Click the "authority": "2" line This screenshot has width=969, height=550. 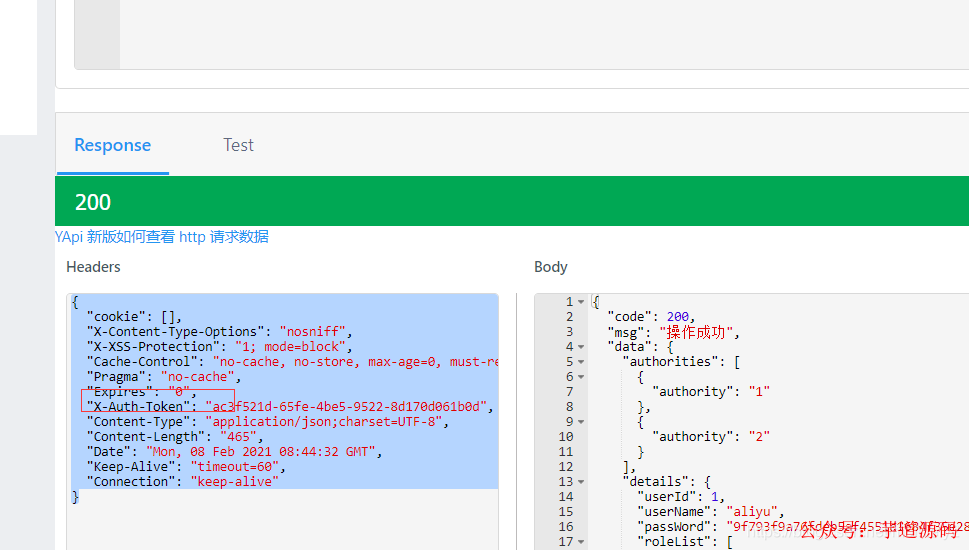pos(711,437)
